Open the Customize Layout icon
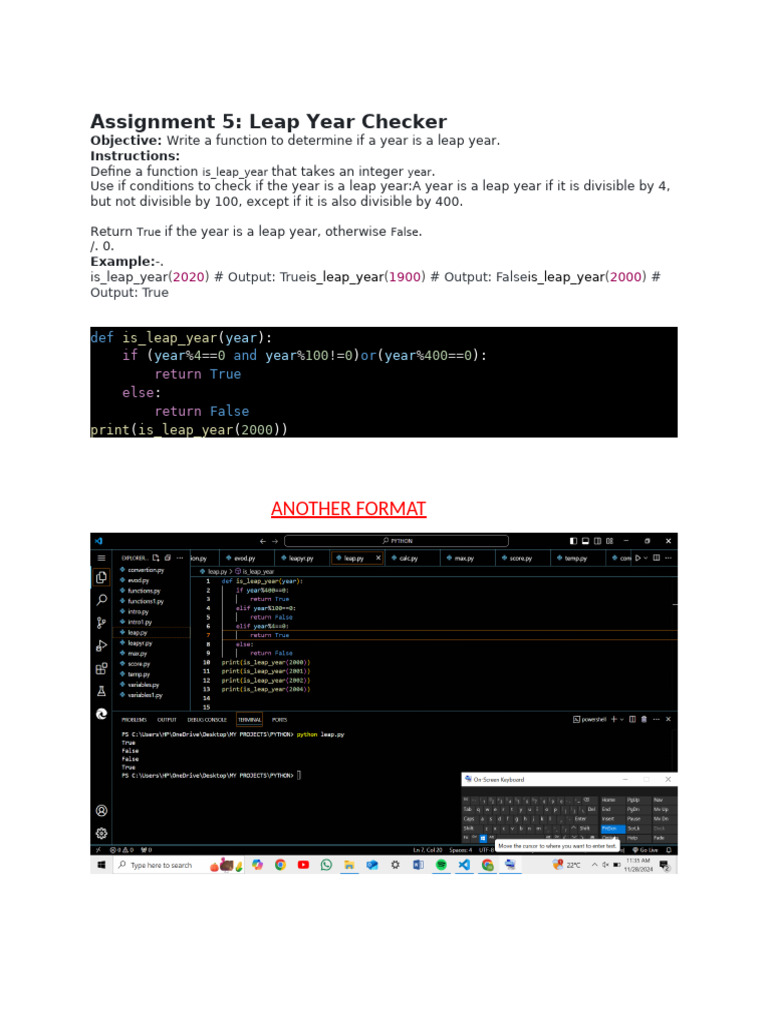Image resolution: width=768 pixels, height=1024 pixels. click(610, 541)
